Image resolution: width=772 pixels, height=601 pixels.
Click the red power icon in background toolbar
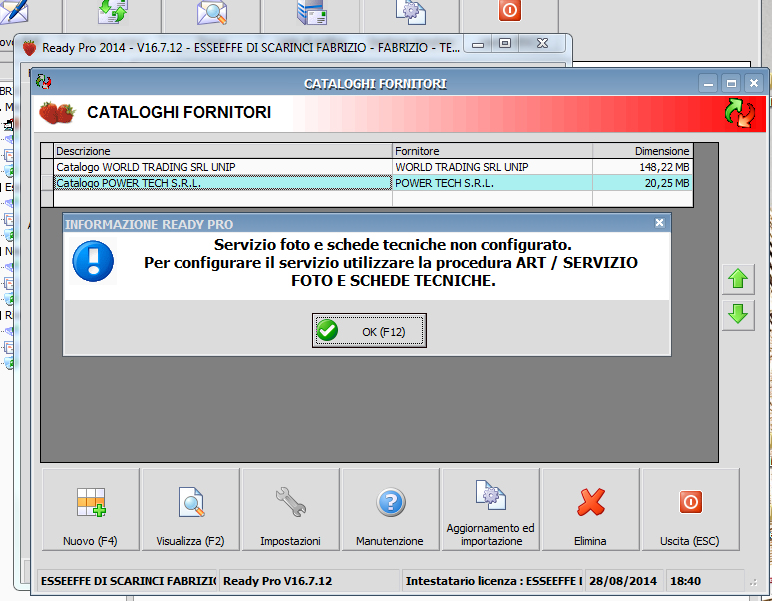tap(510, 10)
